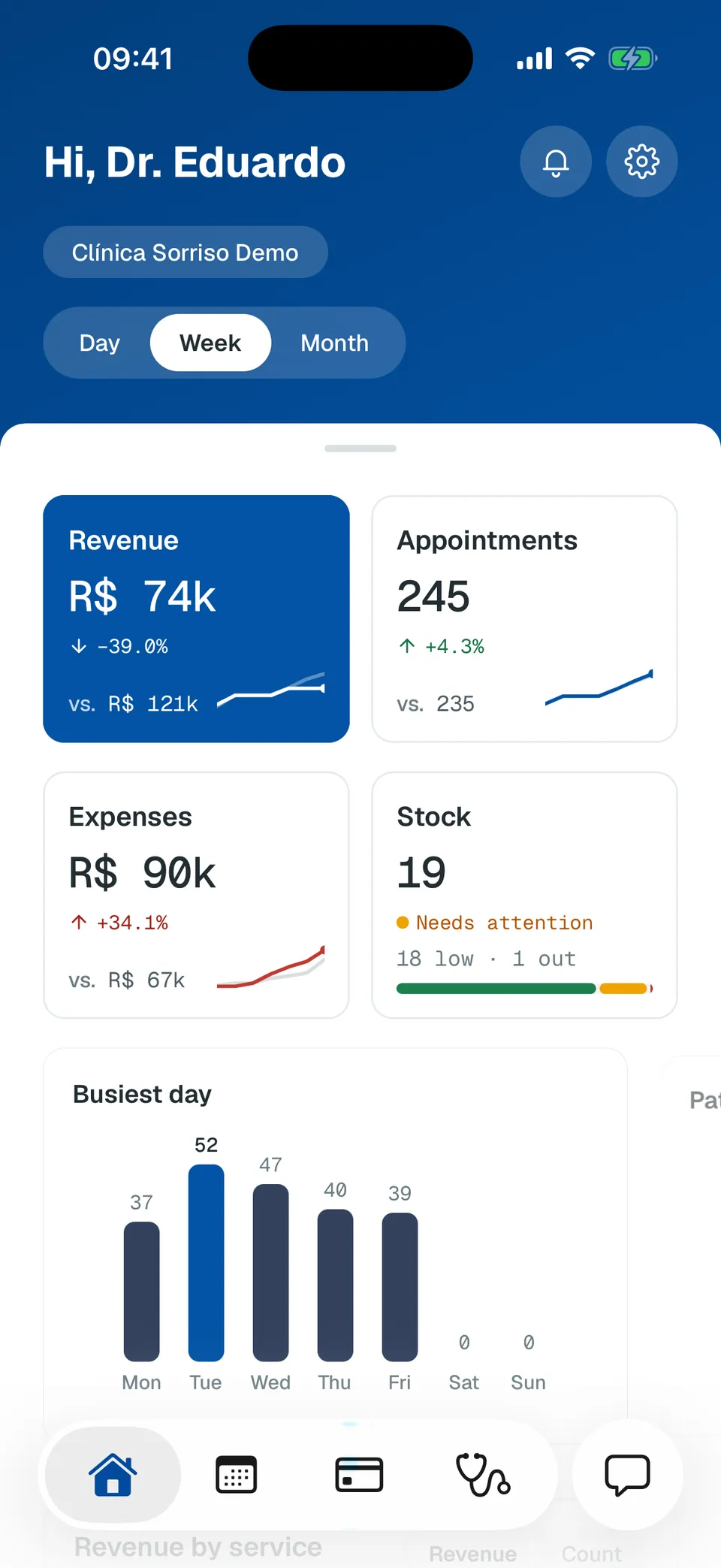Tap "vs. R$ 67k" comparison text

pyautogui.click(x=126, y=980)
